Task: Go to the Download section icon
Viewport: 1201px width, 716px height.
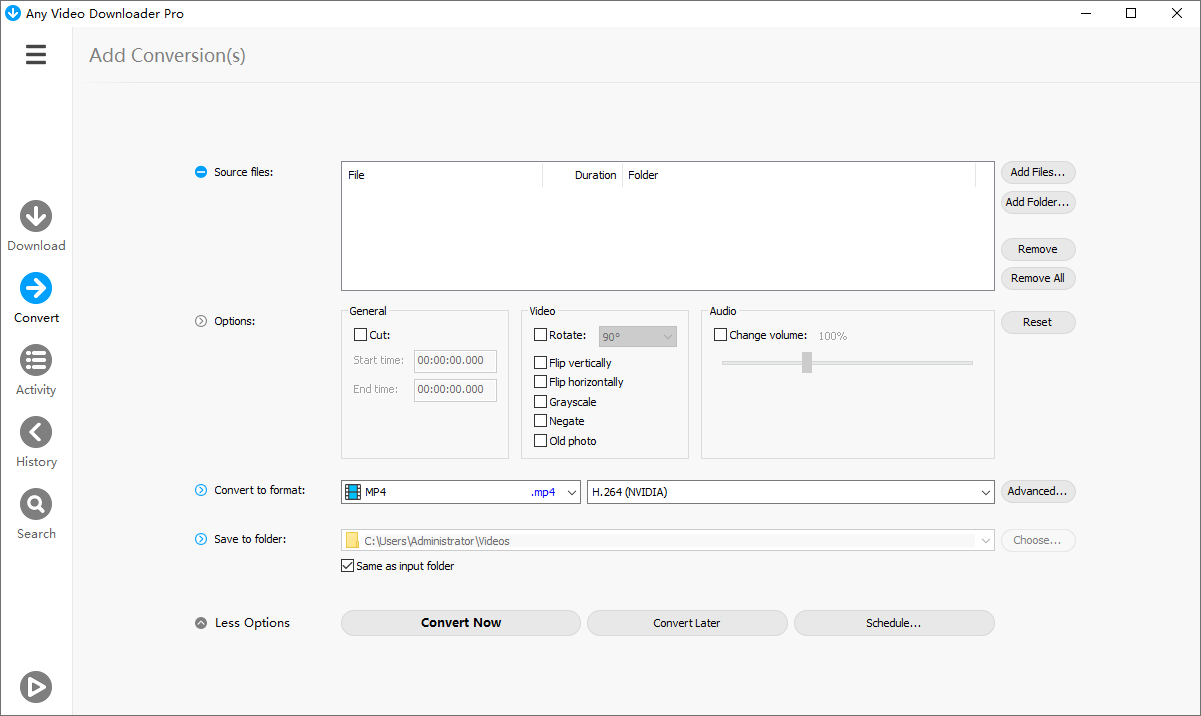Action: pyautogui.click(x=36, y=216)
